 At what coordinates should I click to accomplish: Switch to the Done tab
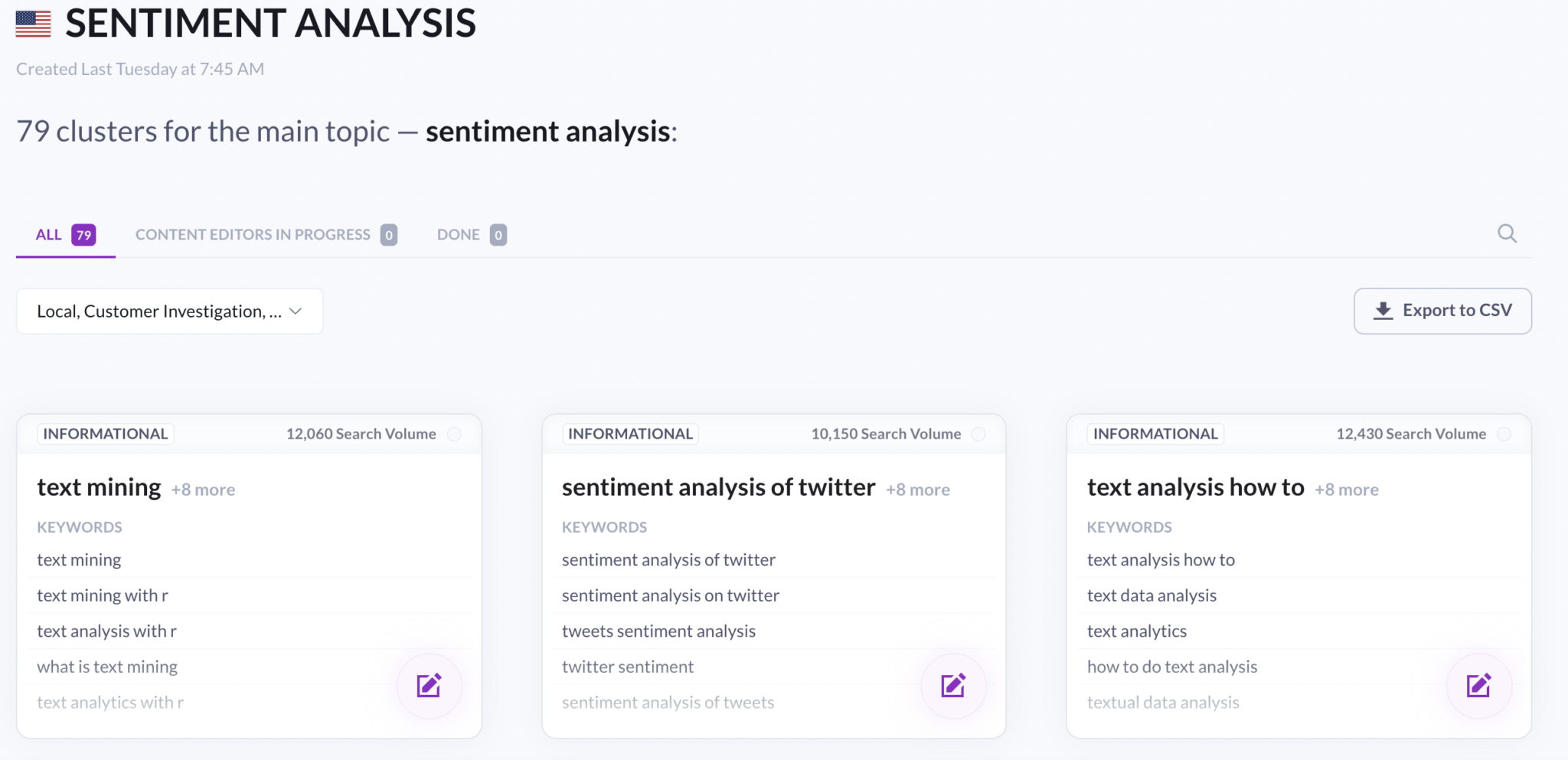tap(472, 235)
